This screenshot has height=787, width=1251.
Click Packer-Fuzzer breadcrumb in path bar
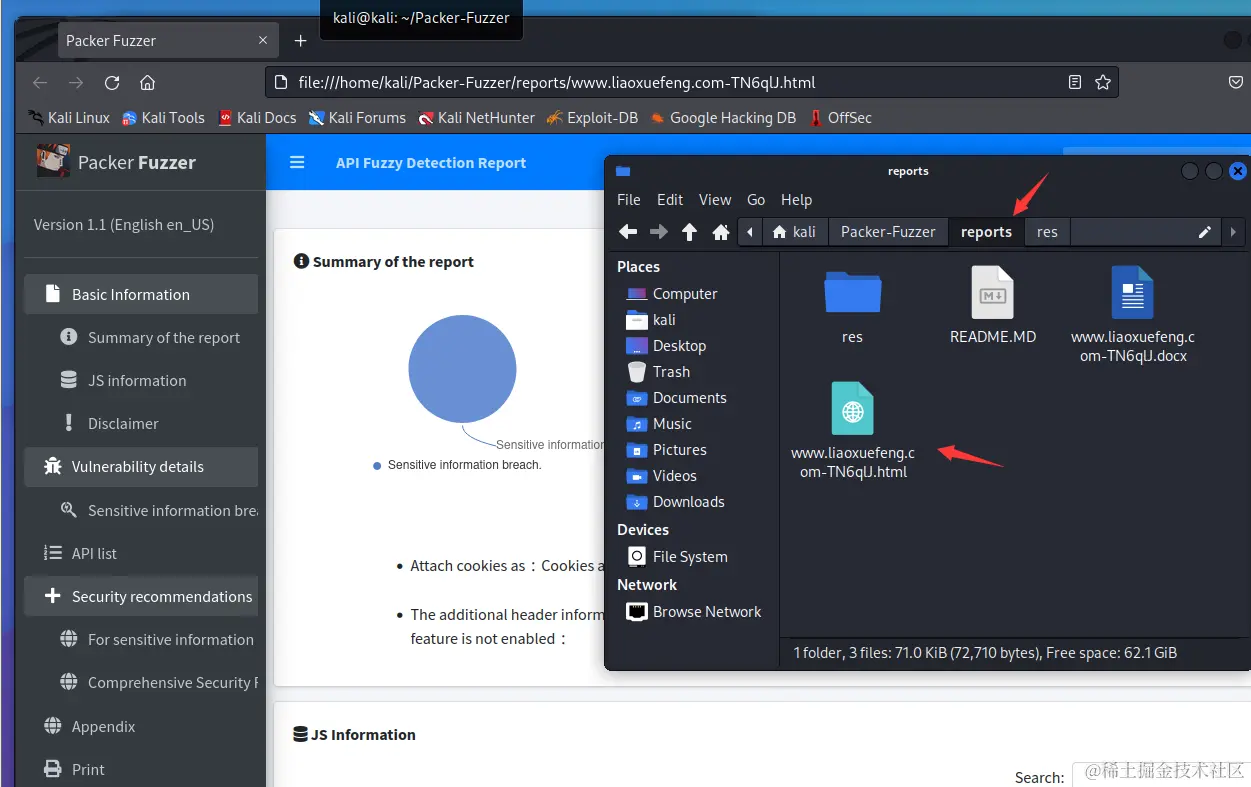coord(888,232)
